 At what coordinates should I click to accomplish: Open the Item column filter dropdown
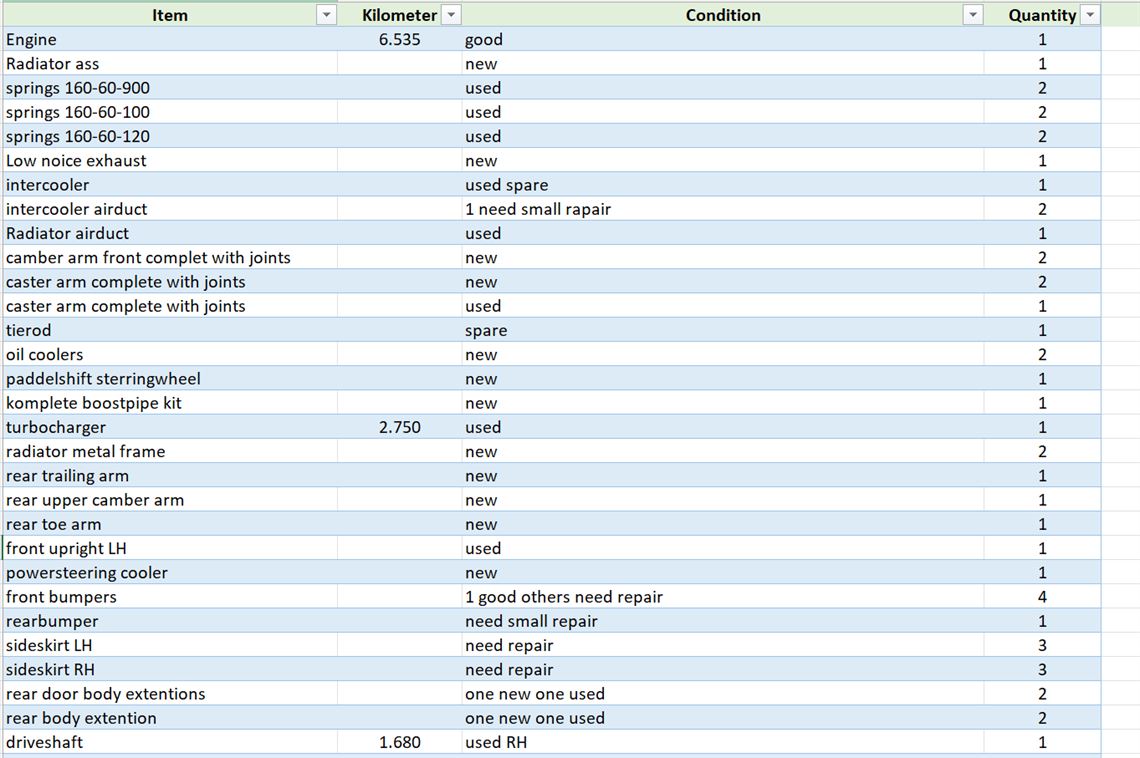pyautogui.click(x=325, y=15)
